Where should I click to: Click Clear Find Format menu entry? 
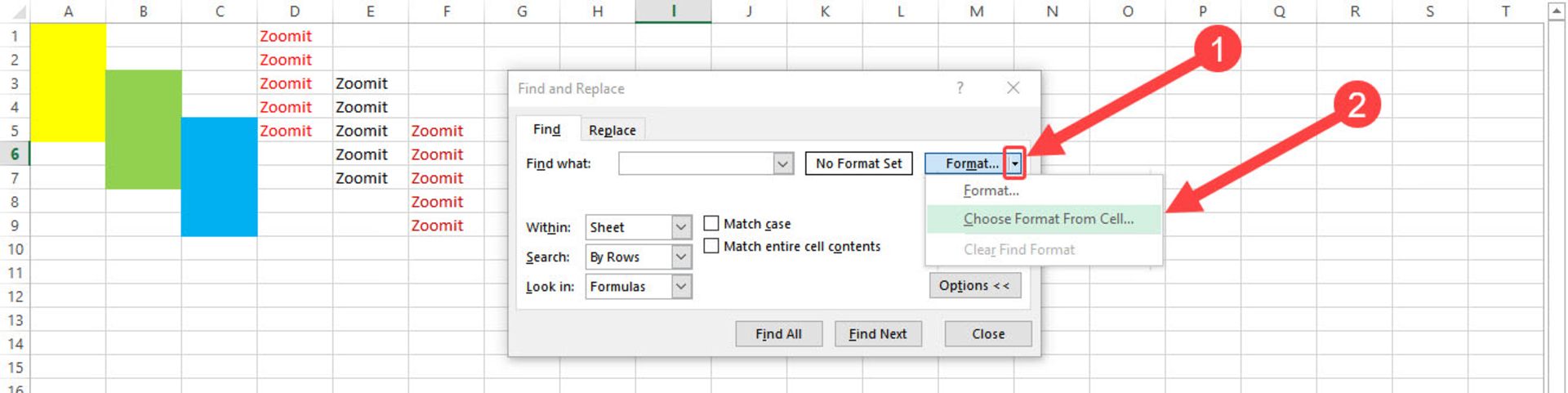coord(1018,249)
